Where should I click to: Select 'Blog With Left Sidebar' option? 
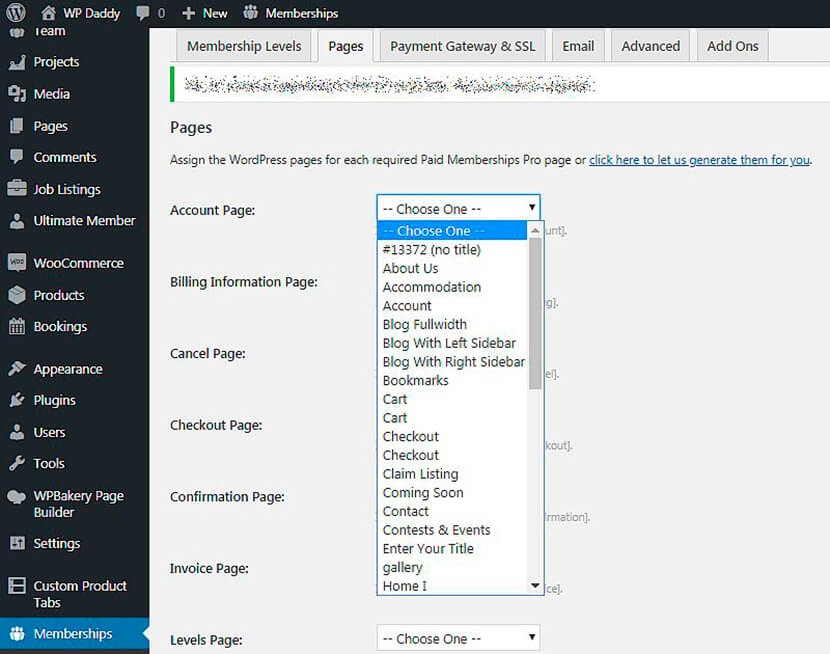coord(452,343)
